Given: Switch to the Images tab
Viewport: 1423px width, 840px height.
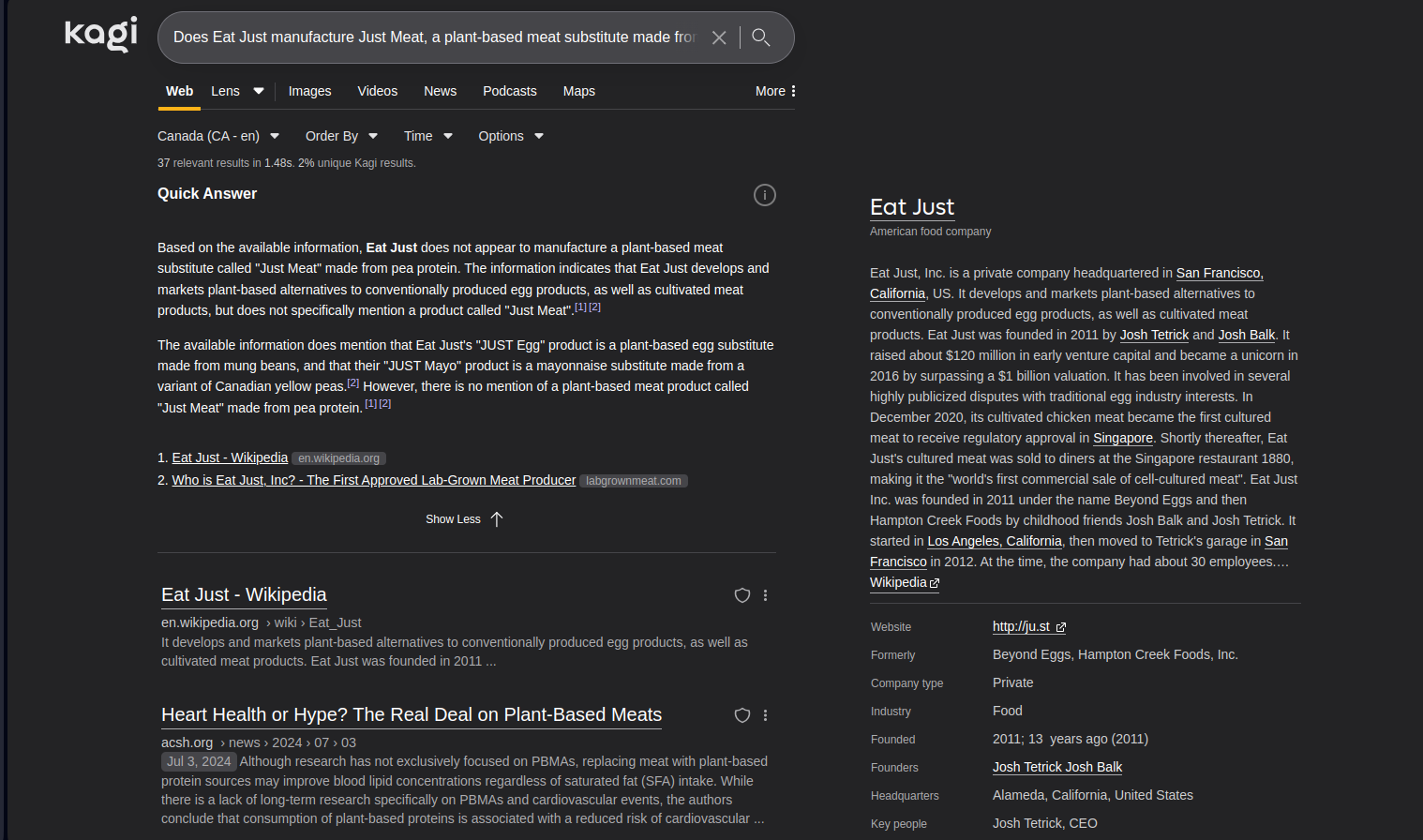Looking at the screenshot, I should coord(309,91).
